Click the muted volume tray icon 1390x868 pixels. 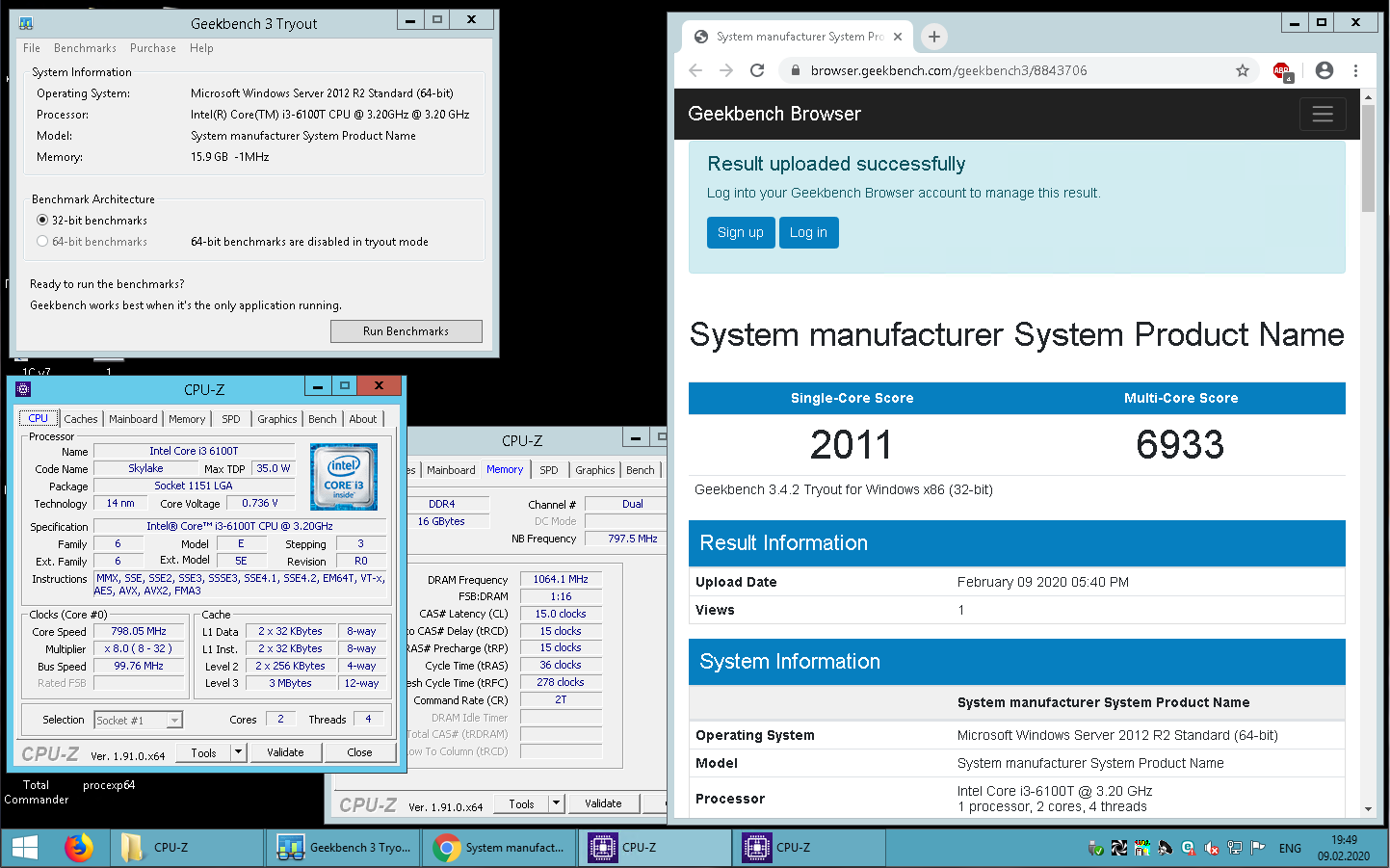pyautogui.click(x=1211, y=848)
